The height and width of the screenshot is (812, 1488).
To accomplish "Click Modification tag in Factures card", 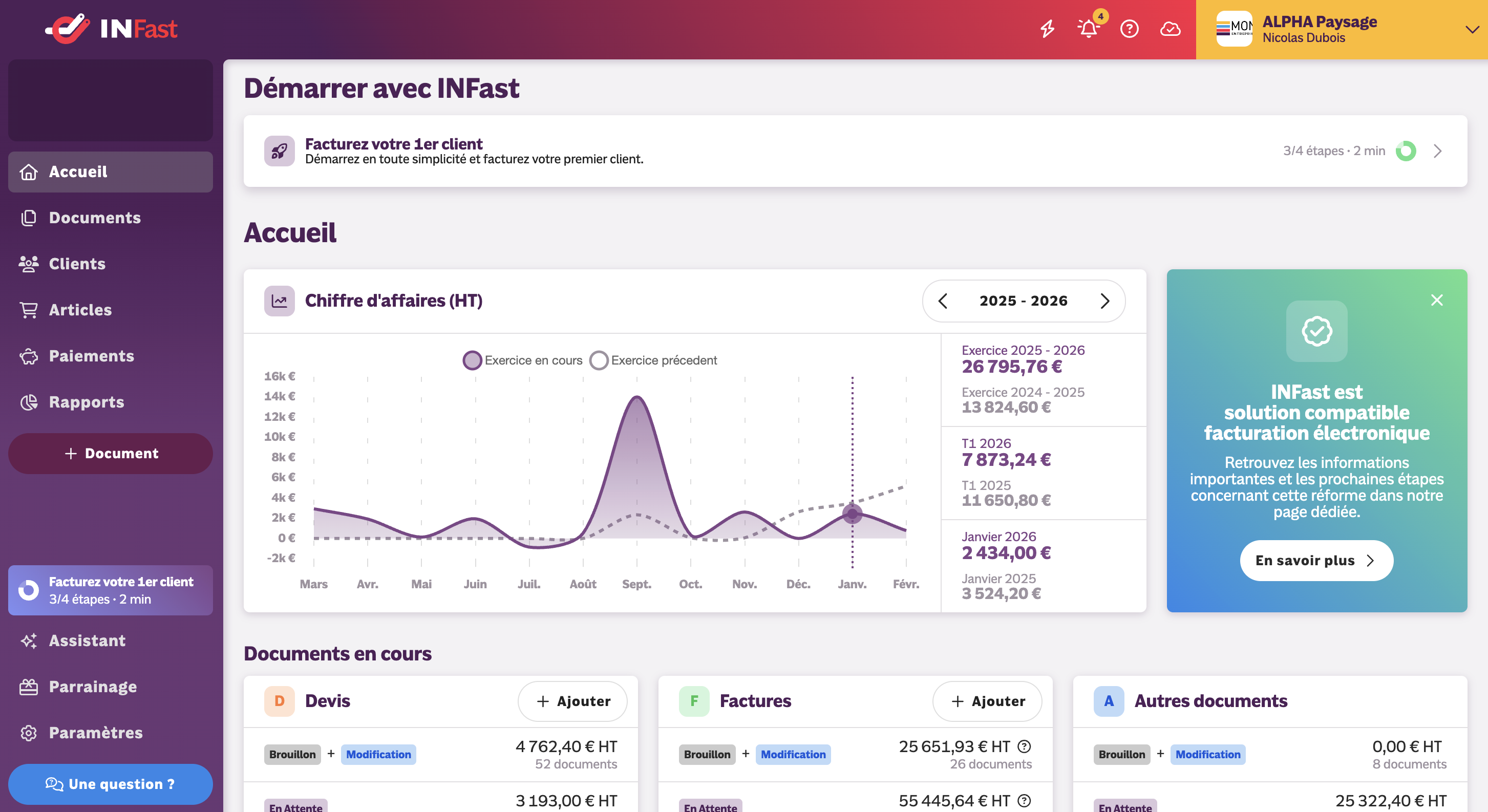I will click(793, 754).
